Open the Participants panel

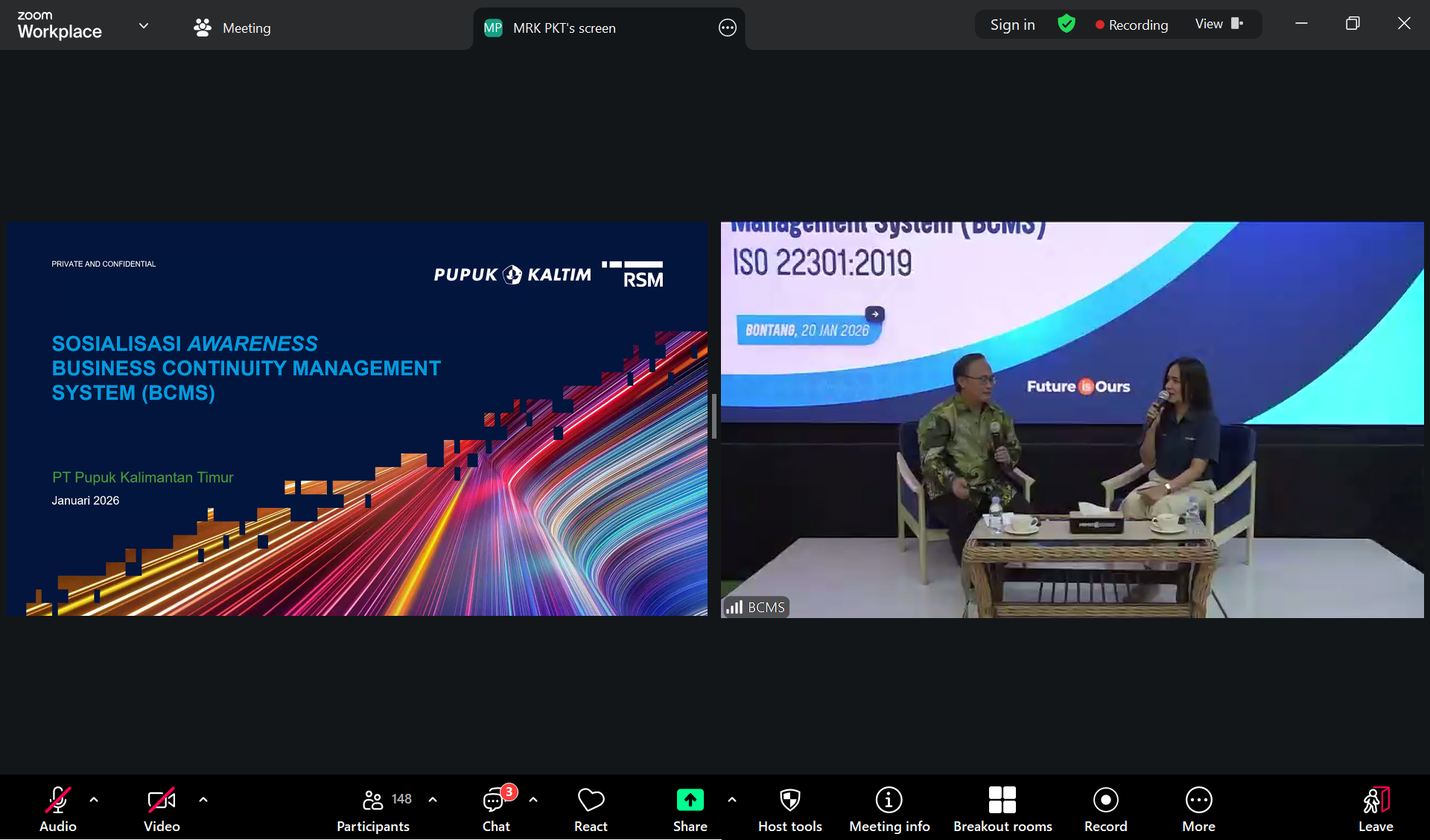(x=373, y=809)
